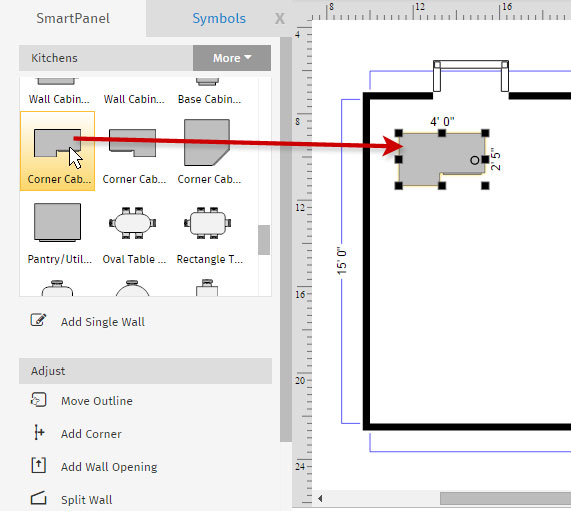This screenshot has width=571, height=511.
Task: Close the side panel with X
Action: [x=279, y=19]
